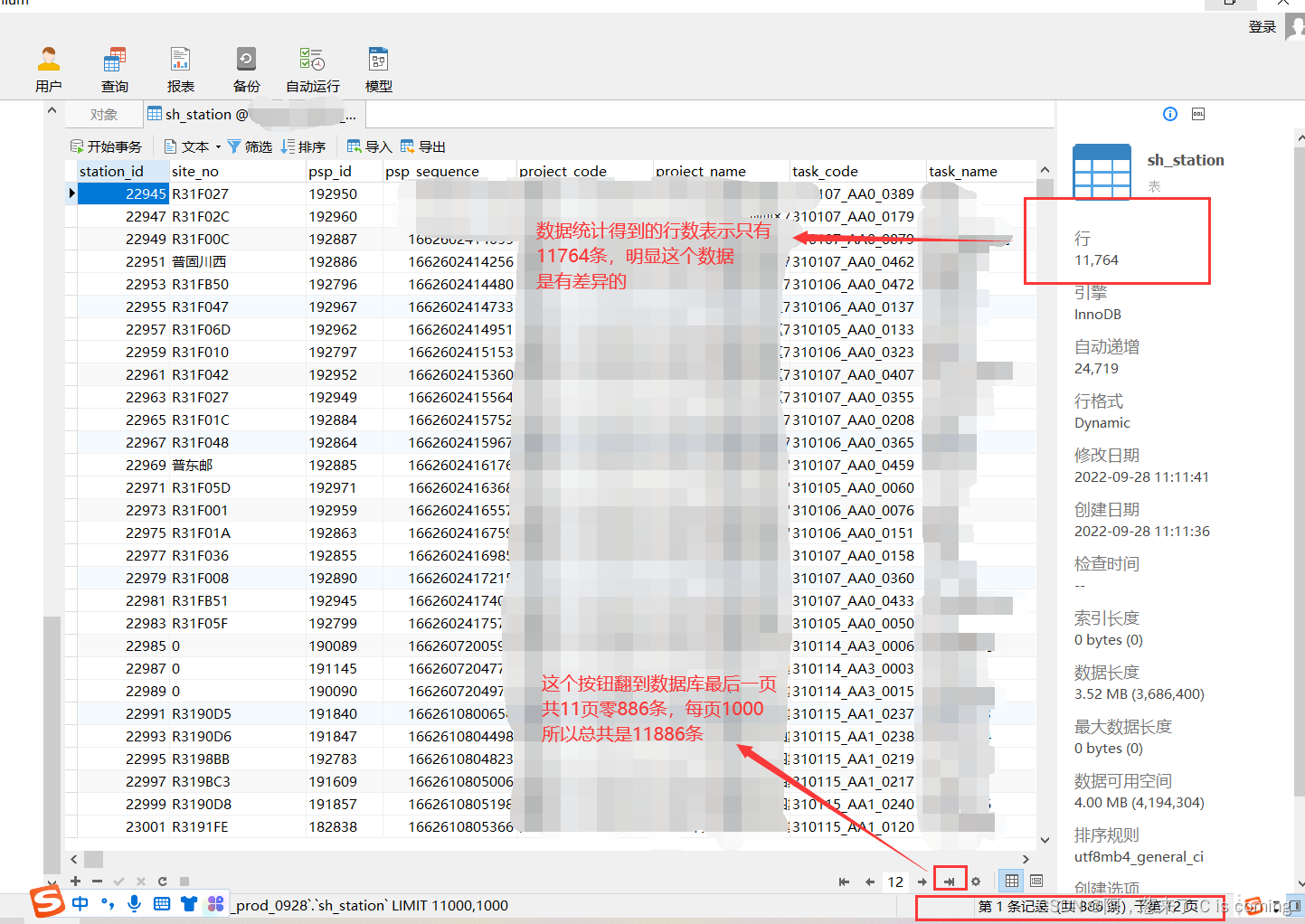Open the 自动运行 (Automation) toolbar icon
This screenshot has width=1305, height=924.
click(x=313, y=70)
